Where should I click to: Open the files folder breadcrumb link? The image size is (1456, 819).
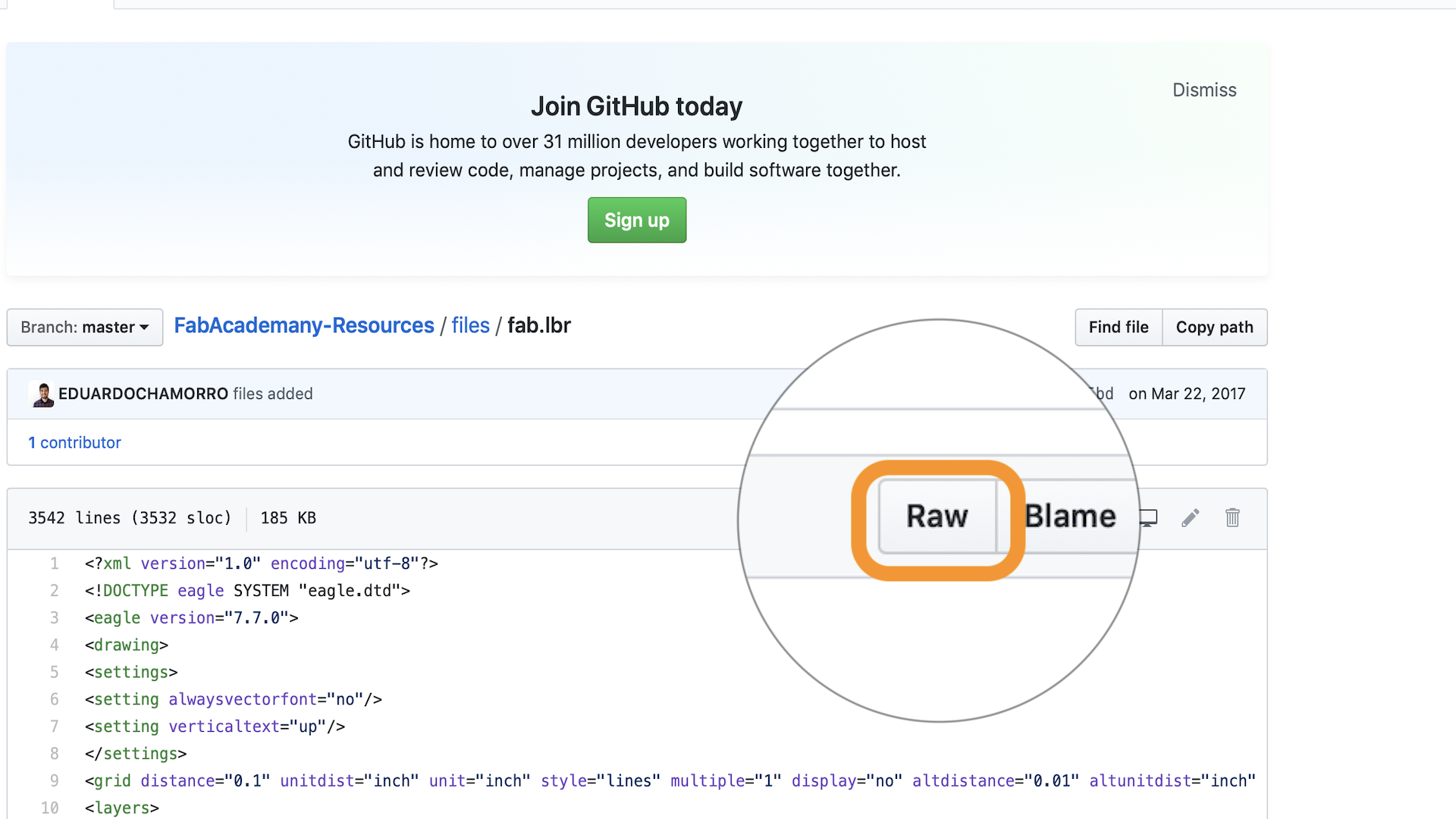pos(470,326)
